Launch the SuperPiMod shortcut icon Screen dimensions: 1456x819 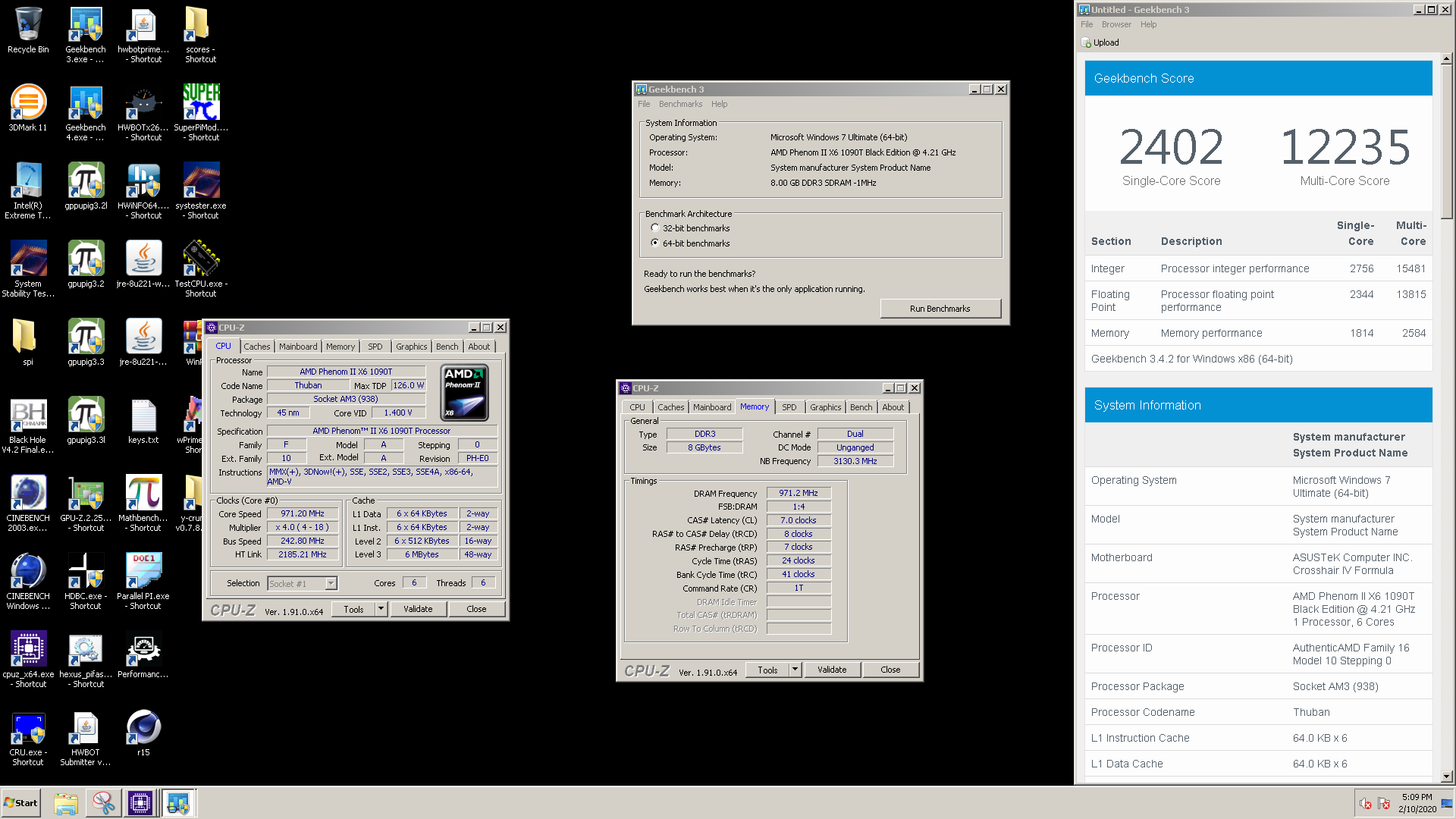click(x=201, y=113)
